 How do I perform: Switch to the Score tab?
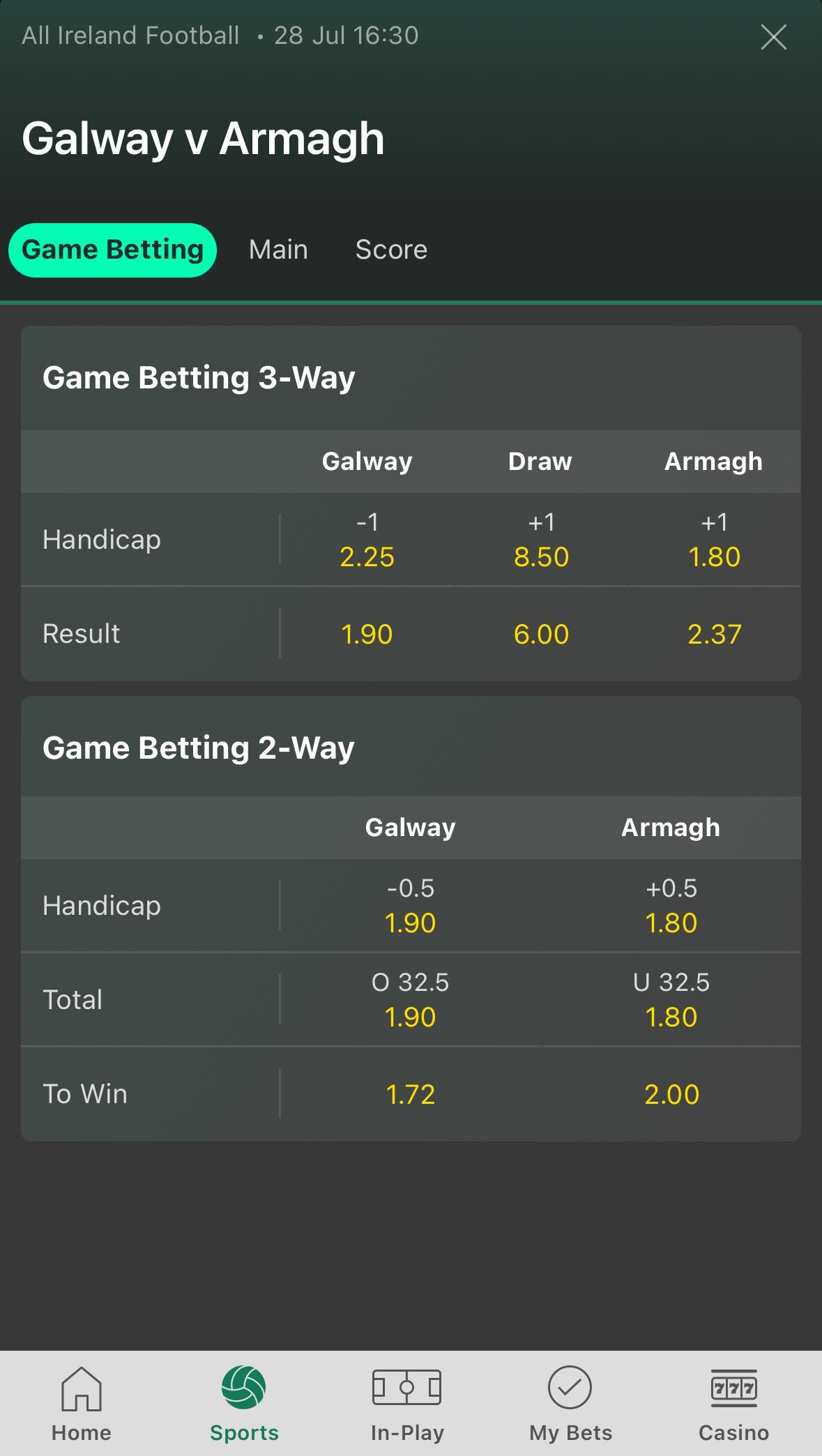(x=392, y=249)
